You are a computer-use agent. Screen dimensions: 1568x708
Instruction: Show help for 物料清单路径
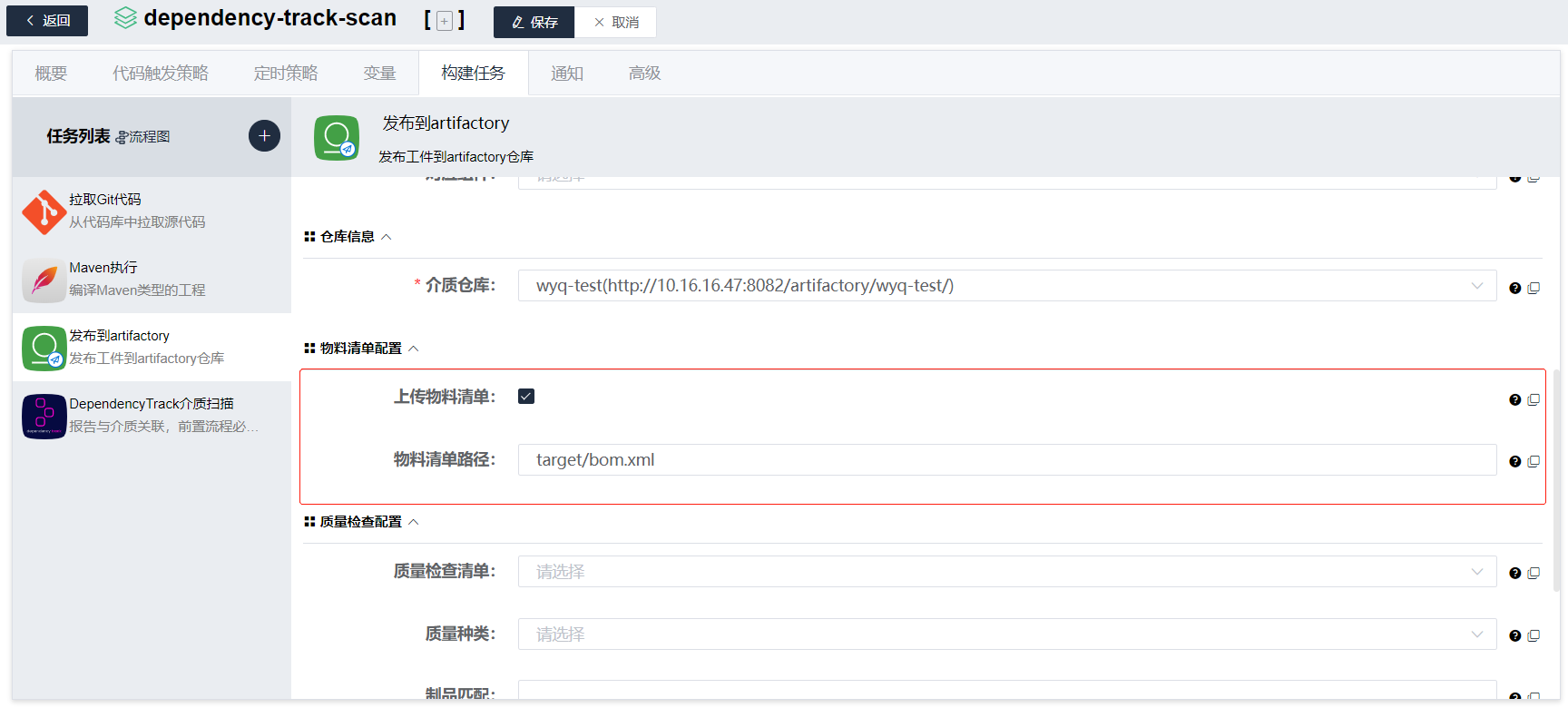[1514, 461]
